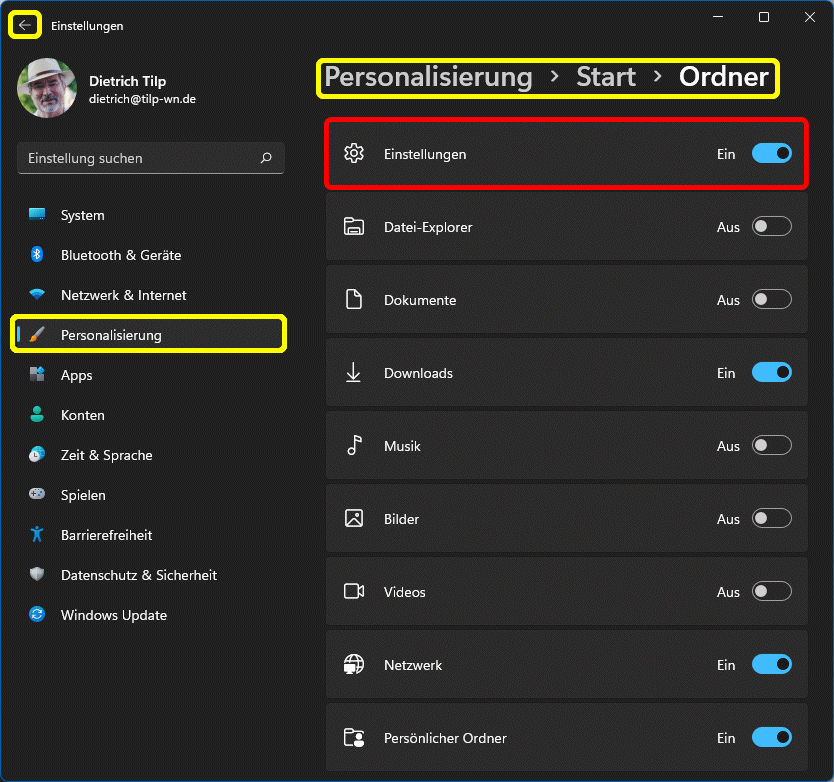The image size is (834, 782).
Task: Disable the Einstellungen folder toggle
Action: click(771, 154)
